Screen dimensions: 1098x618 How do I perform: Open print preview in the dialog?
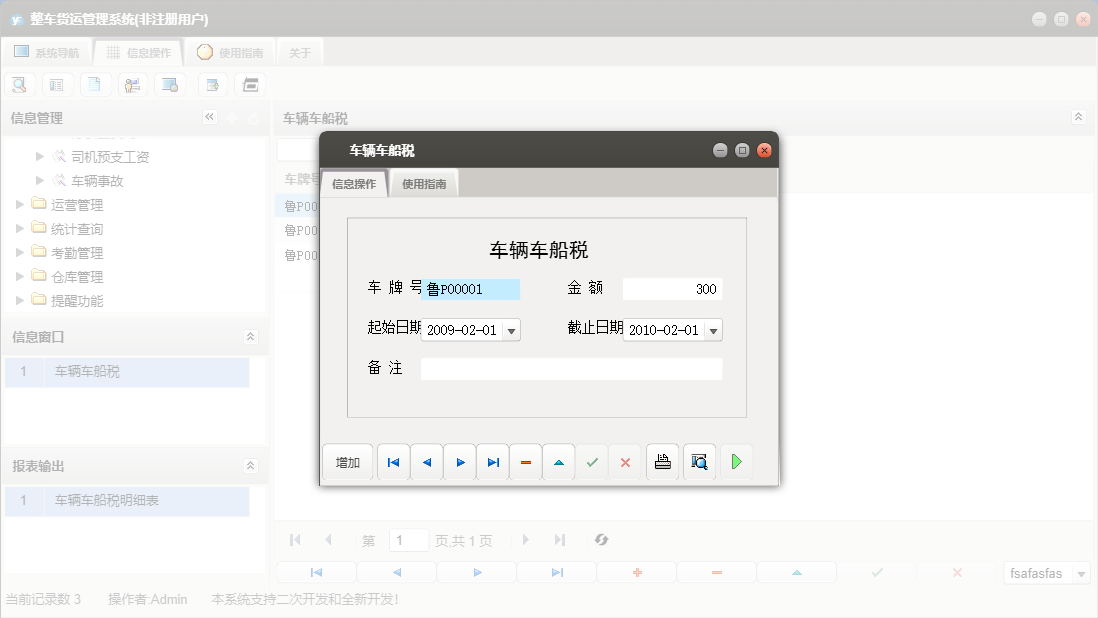[700, 461]
